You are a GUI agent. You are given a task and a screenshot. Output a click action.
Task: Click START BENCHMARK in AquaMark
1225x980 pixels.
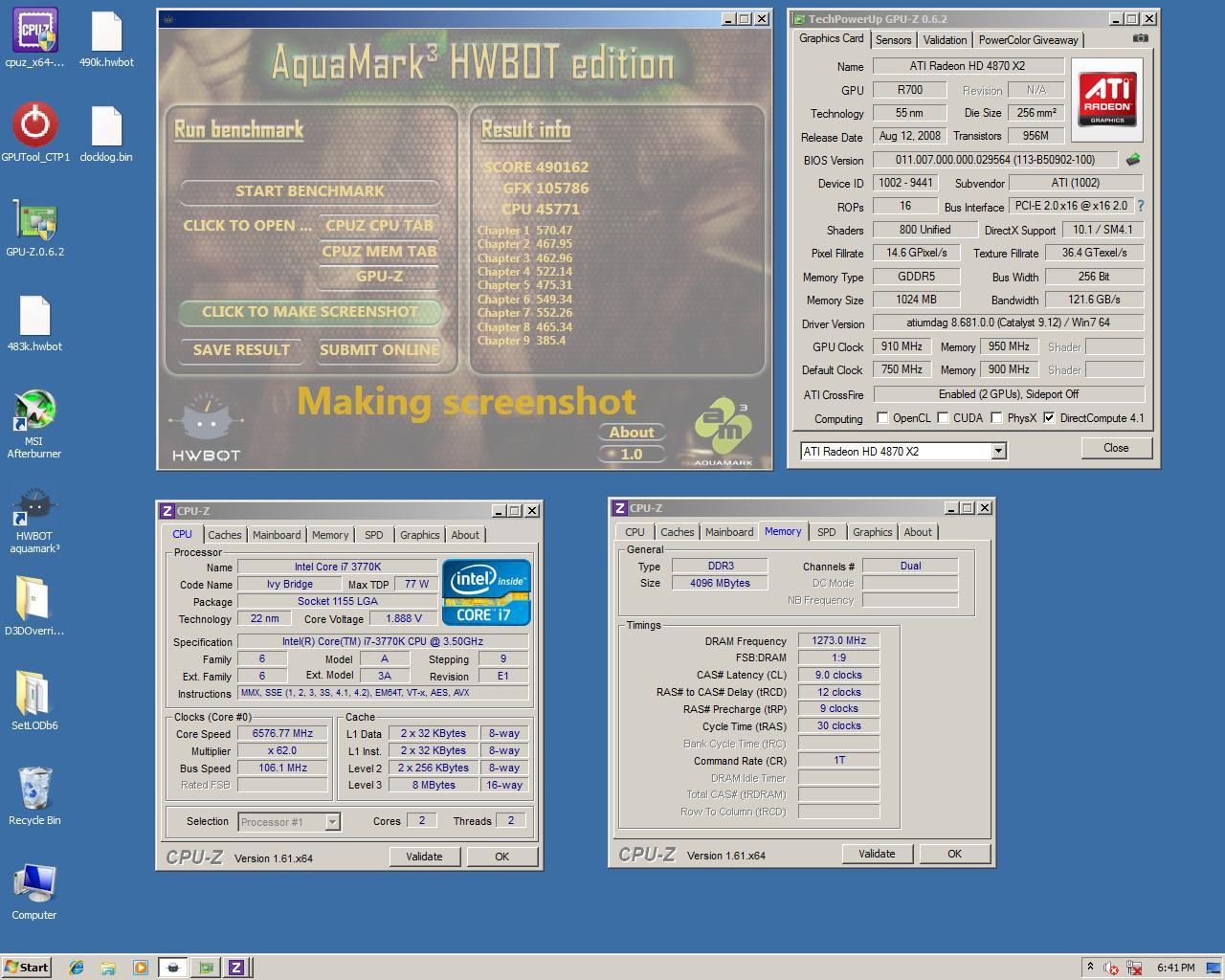pos(310,191)
